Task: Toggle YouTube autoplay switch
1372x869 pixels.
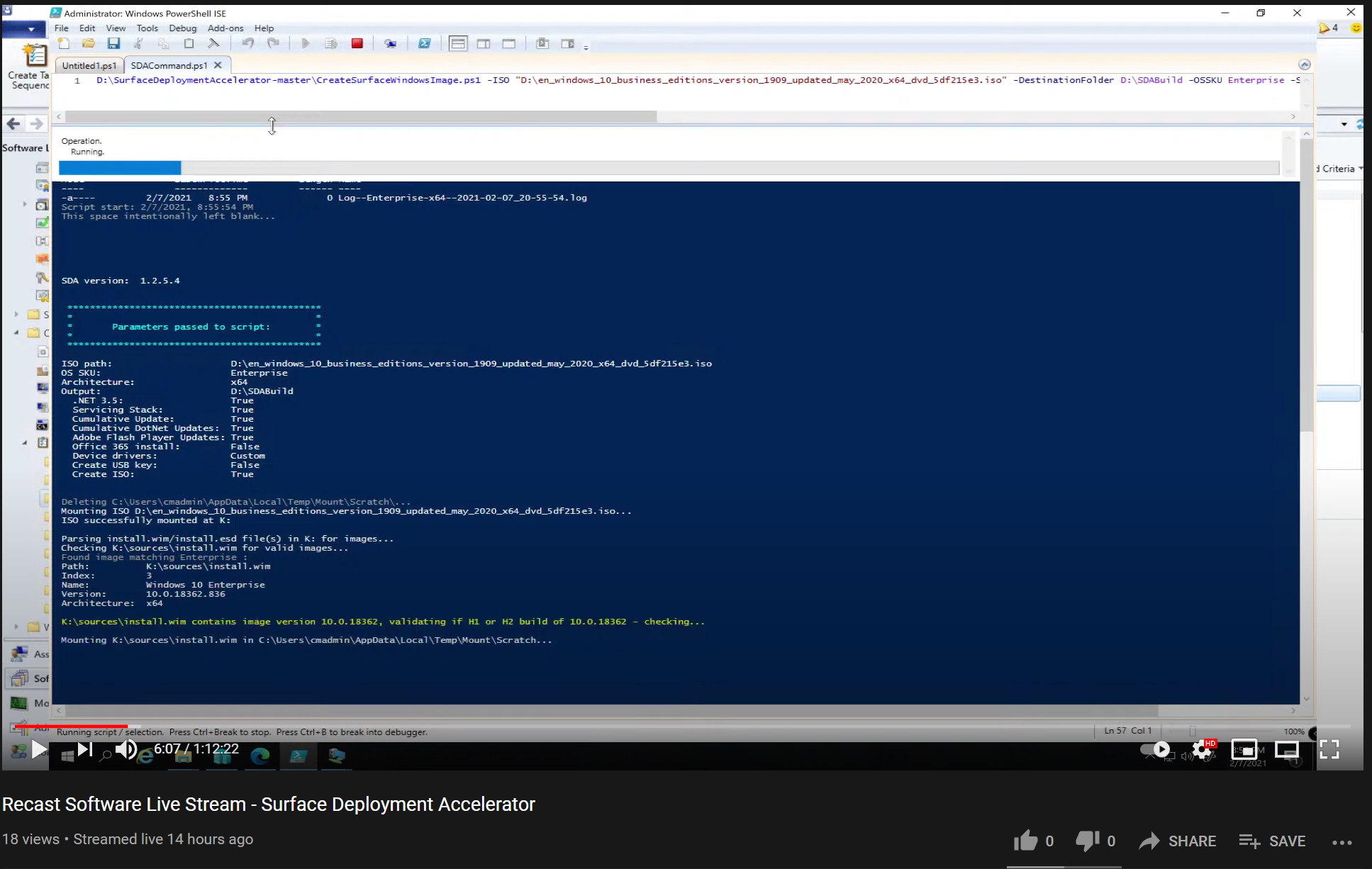Action: [x=1155, y=749]
